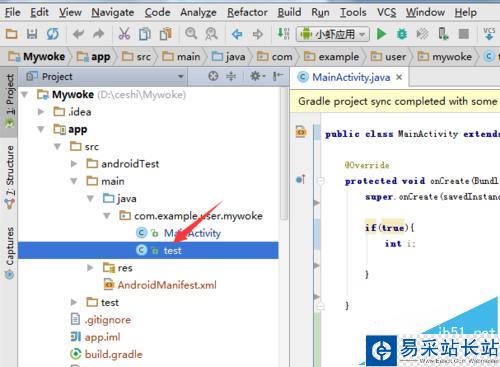
Task: Click the VCS update icon
Action: click(489, 34)
